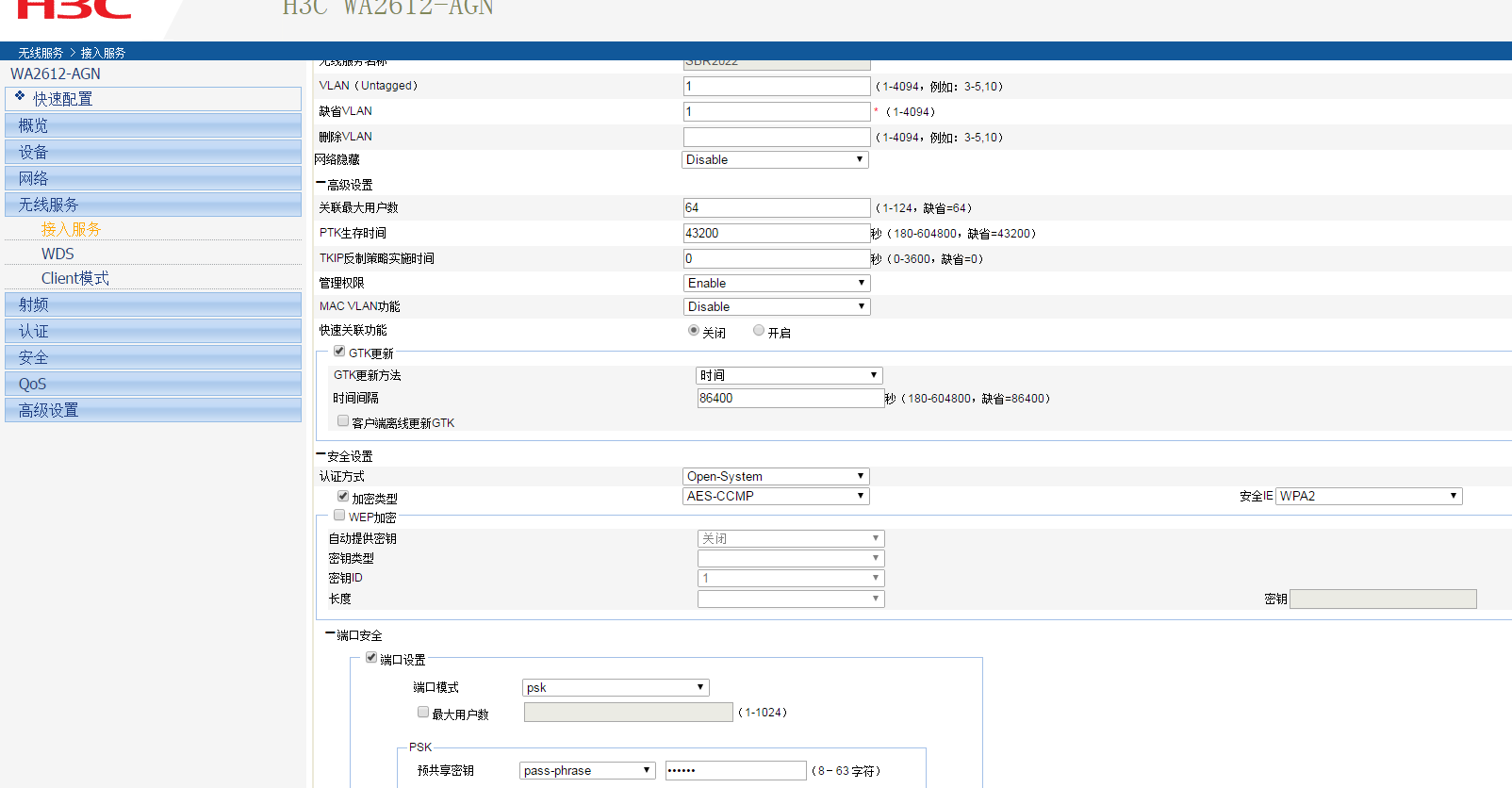
Task: Click the PSK group label
Action: pos(420,747)
